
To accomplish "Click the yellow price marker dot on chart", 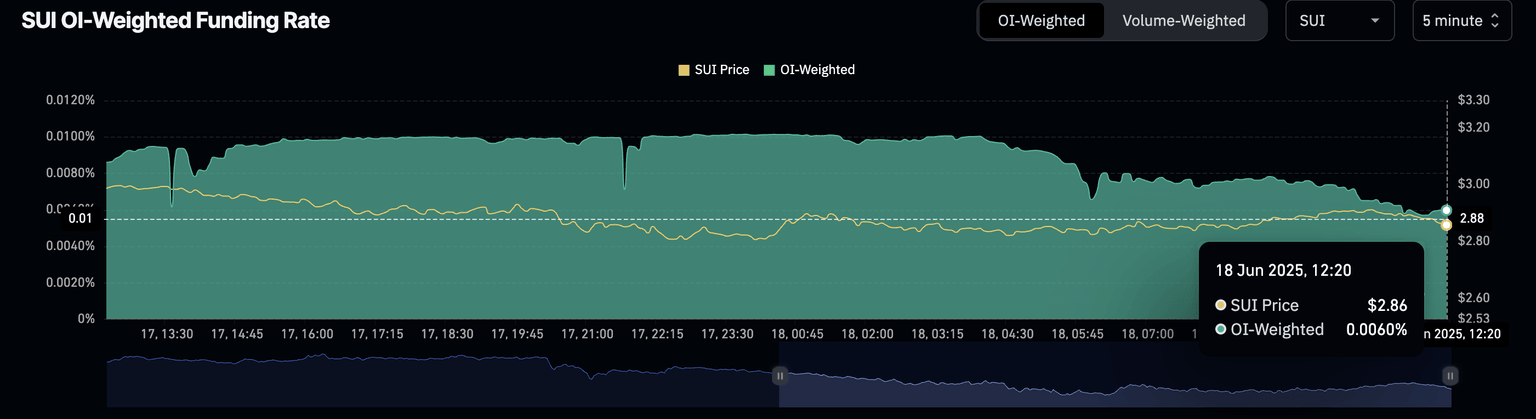I will pos(1446,225).
